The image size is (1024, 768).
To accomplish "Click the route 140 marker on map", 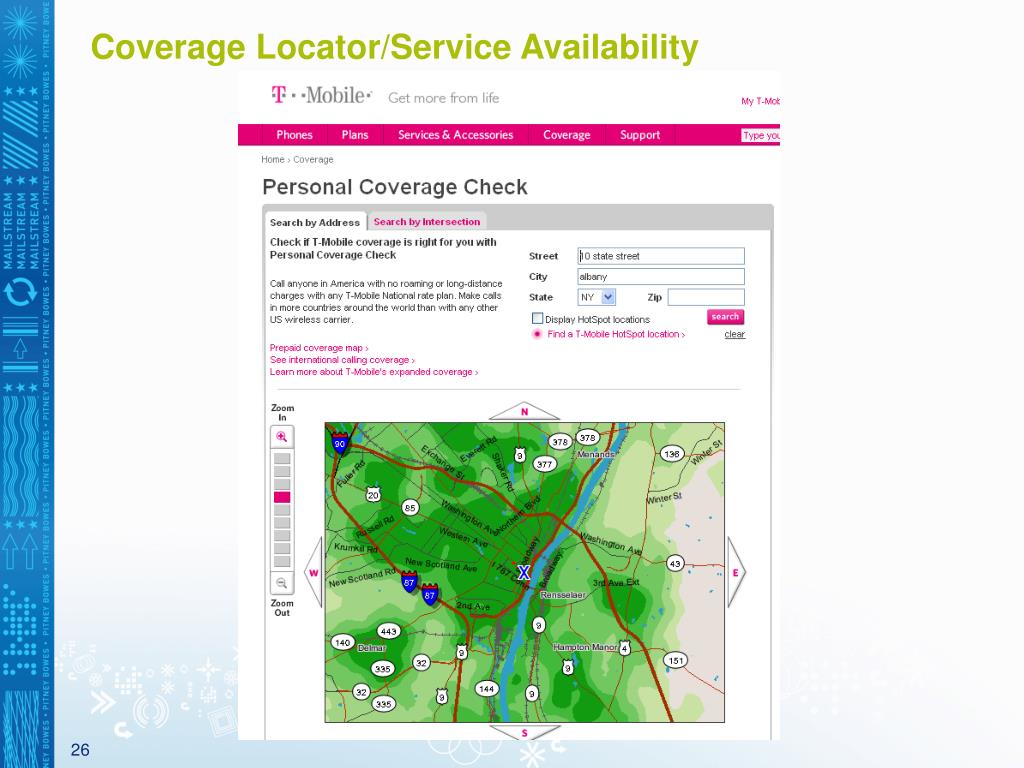I will (x=343, y=642).
